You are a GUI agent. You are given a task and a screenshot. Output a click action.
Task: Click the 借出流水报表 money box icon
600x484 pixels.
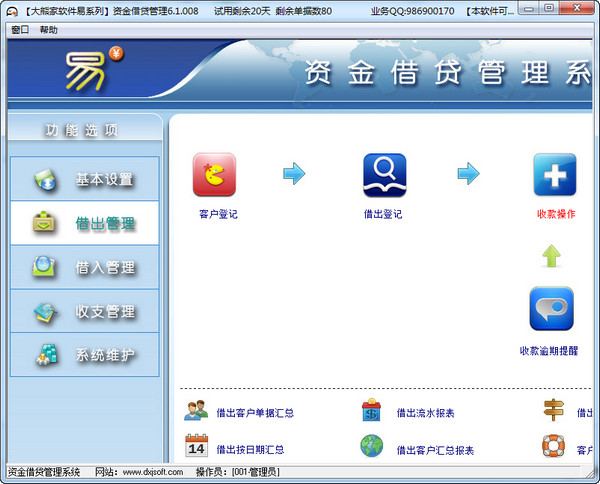point(371,410)
